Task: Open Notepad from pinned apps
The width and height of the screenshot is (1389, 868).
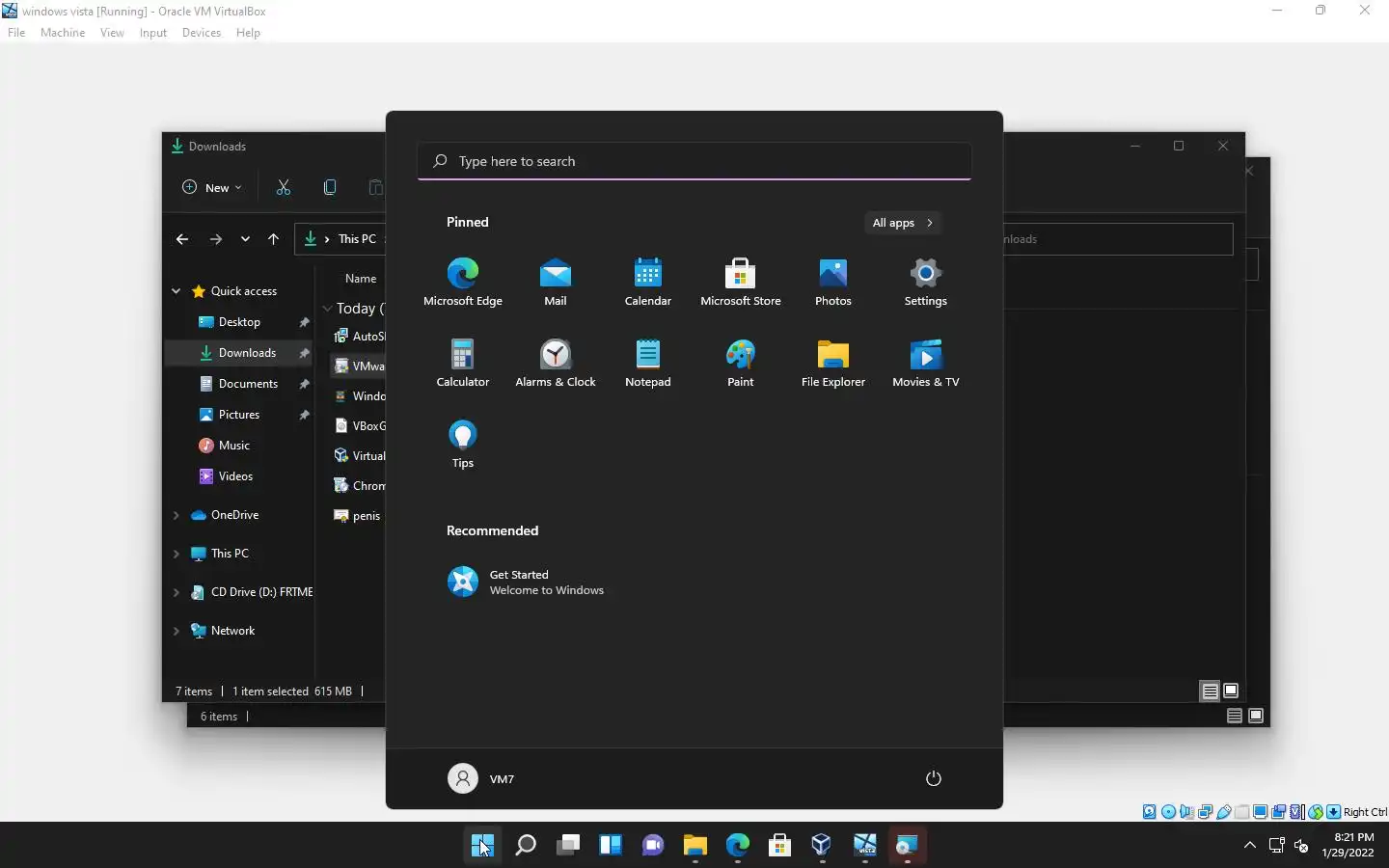Action: [x=648, y=363]
